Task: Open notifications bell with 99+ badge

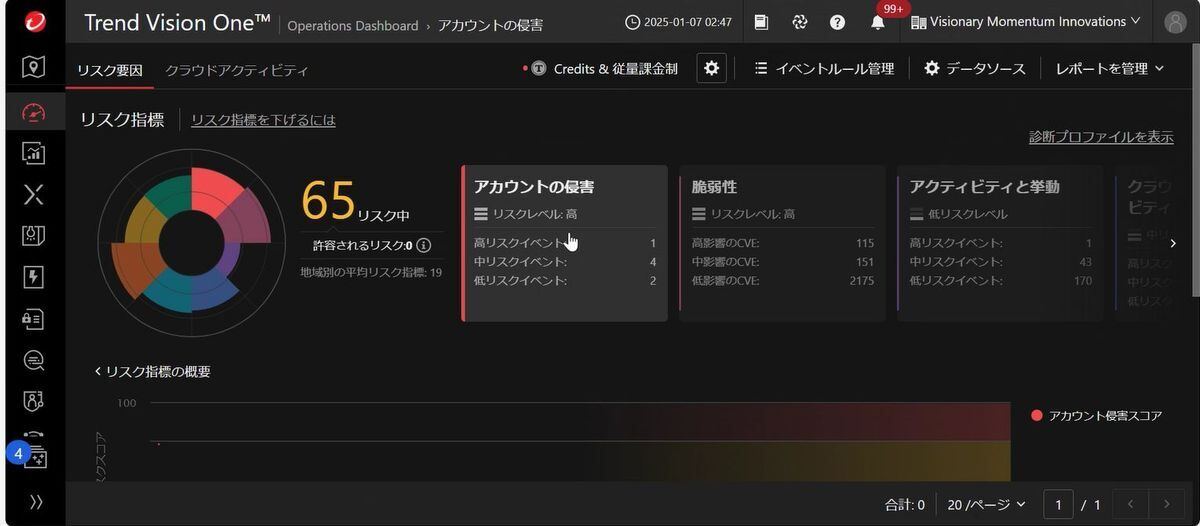Action: [x=878, y=20]
